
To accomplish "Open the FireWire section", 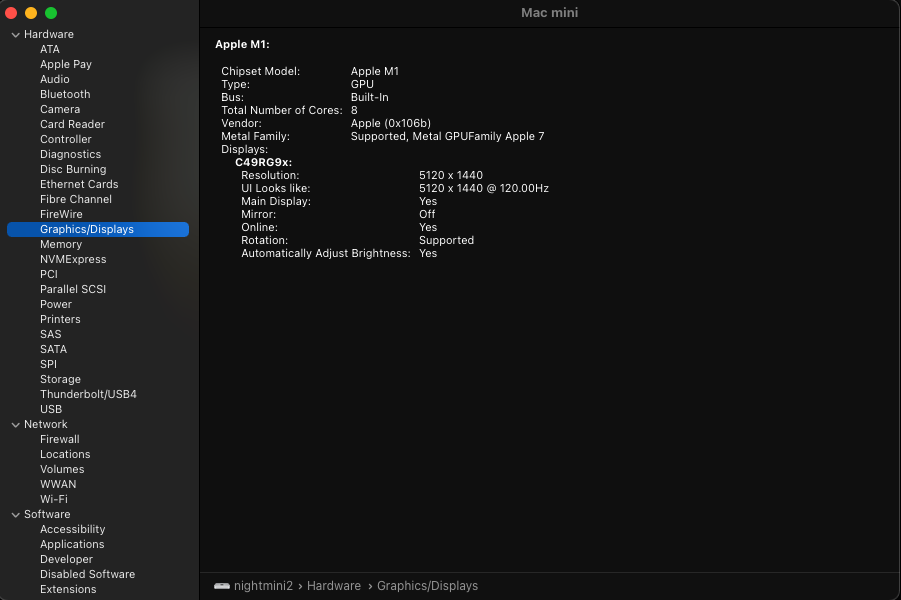I will [x=61, y=214].
